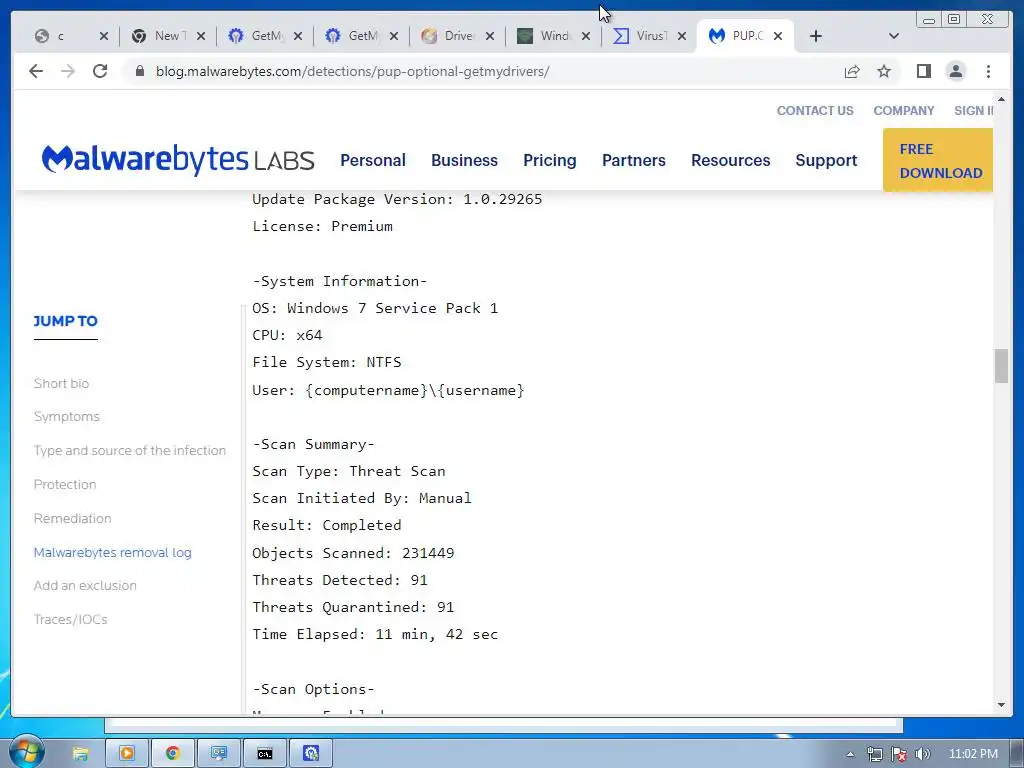Image resolution: width=1024 pixels, height=768 pixels.
Task: Open the command prompt taskbar icon
Action: [x=264, y=754]
